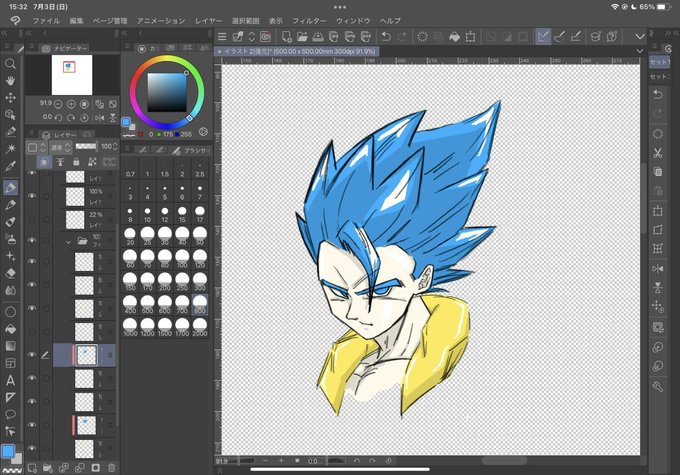
Task: Select the Frame border tool
Action: coord(10,363)
